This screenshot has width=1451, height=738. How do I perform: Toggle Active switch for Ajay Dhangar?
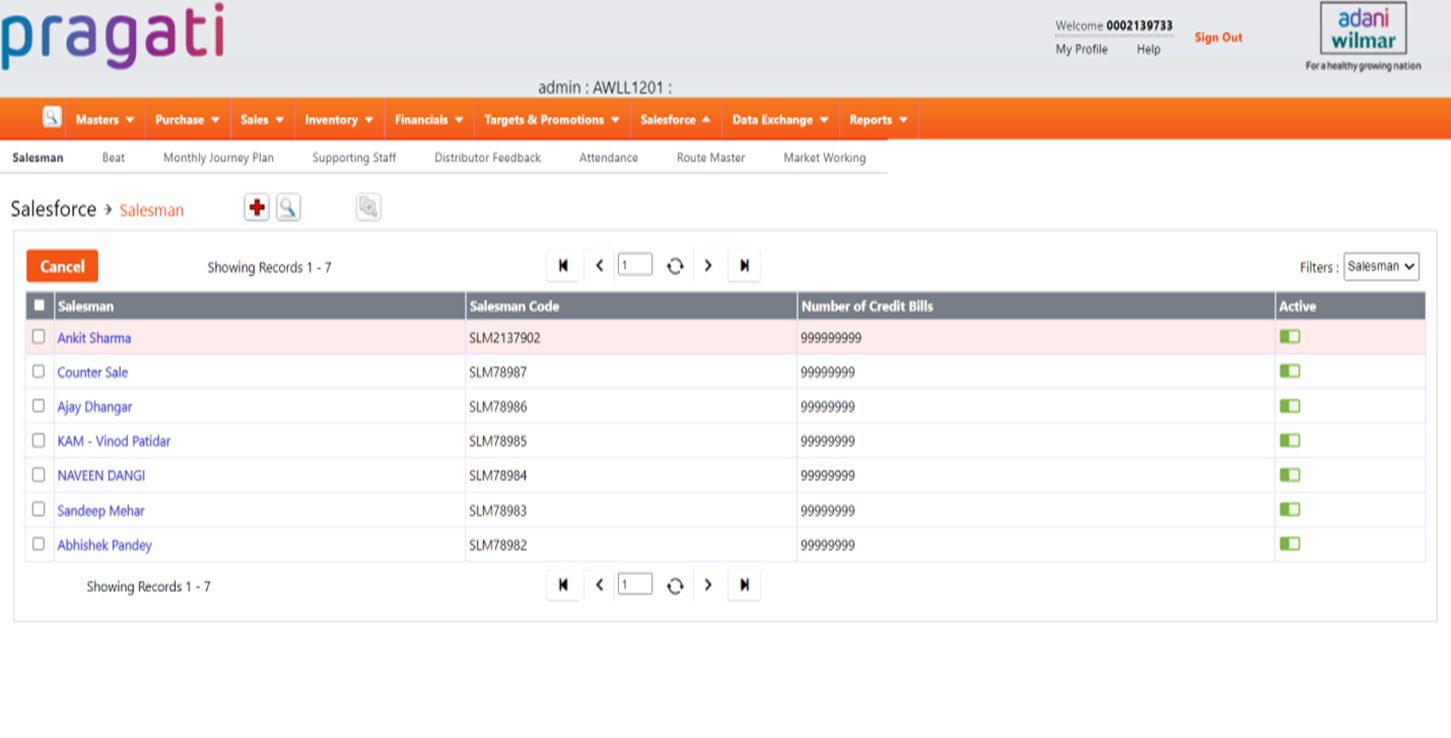(1290, 406)
